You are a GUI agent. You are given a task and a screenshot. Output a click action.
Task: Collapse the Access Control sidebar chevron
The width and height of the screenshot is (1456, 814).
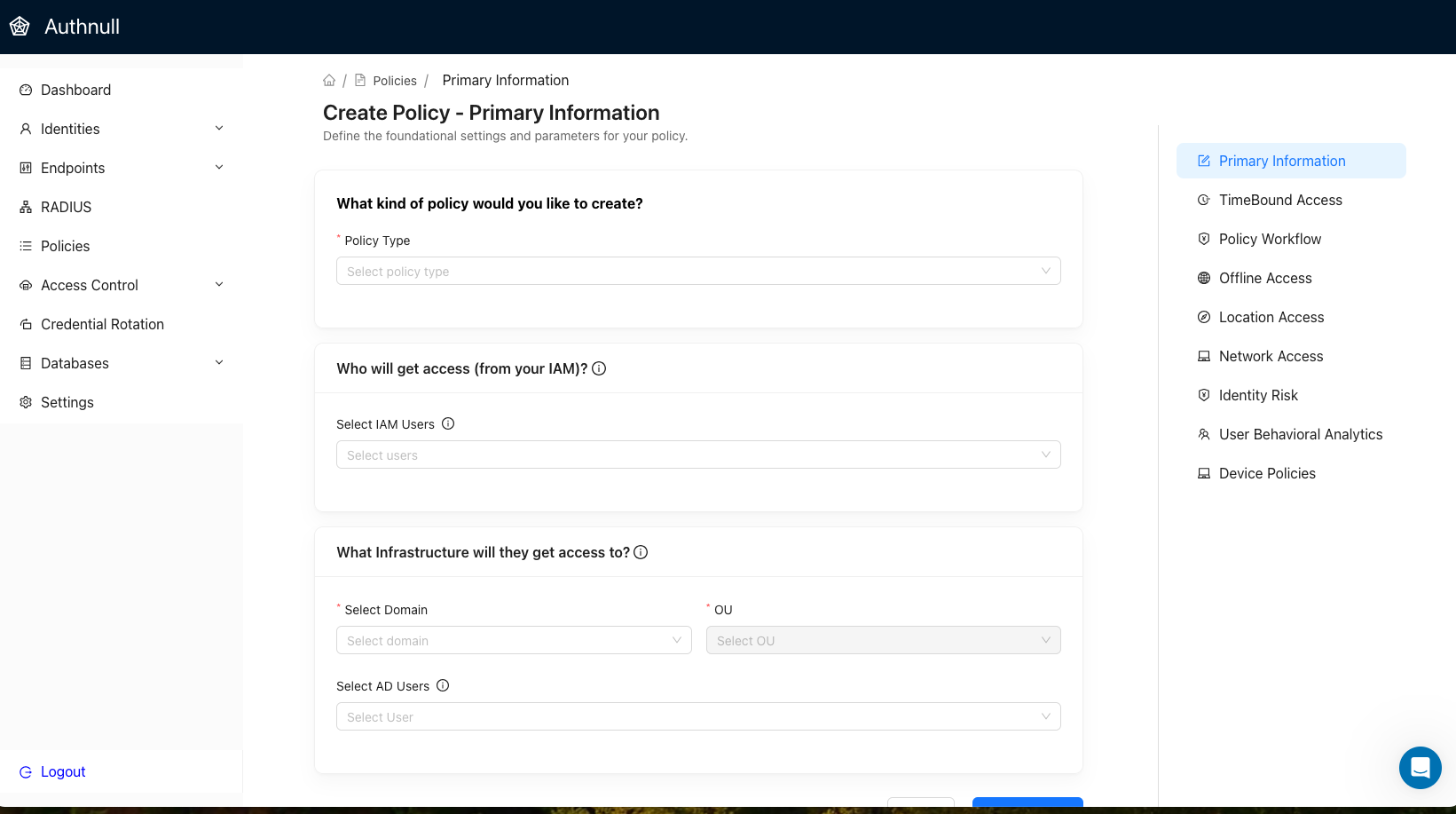click(x=219, y=284)
